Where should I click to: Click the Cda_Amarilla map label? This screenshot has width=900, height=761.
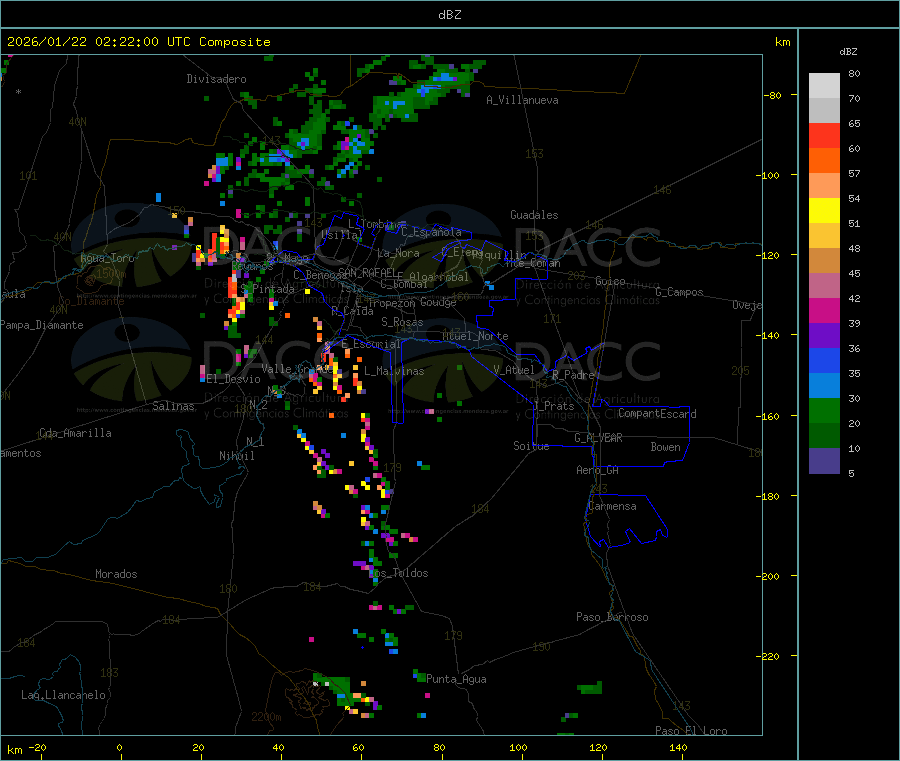click(75, 433)
